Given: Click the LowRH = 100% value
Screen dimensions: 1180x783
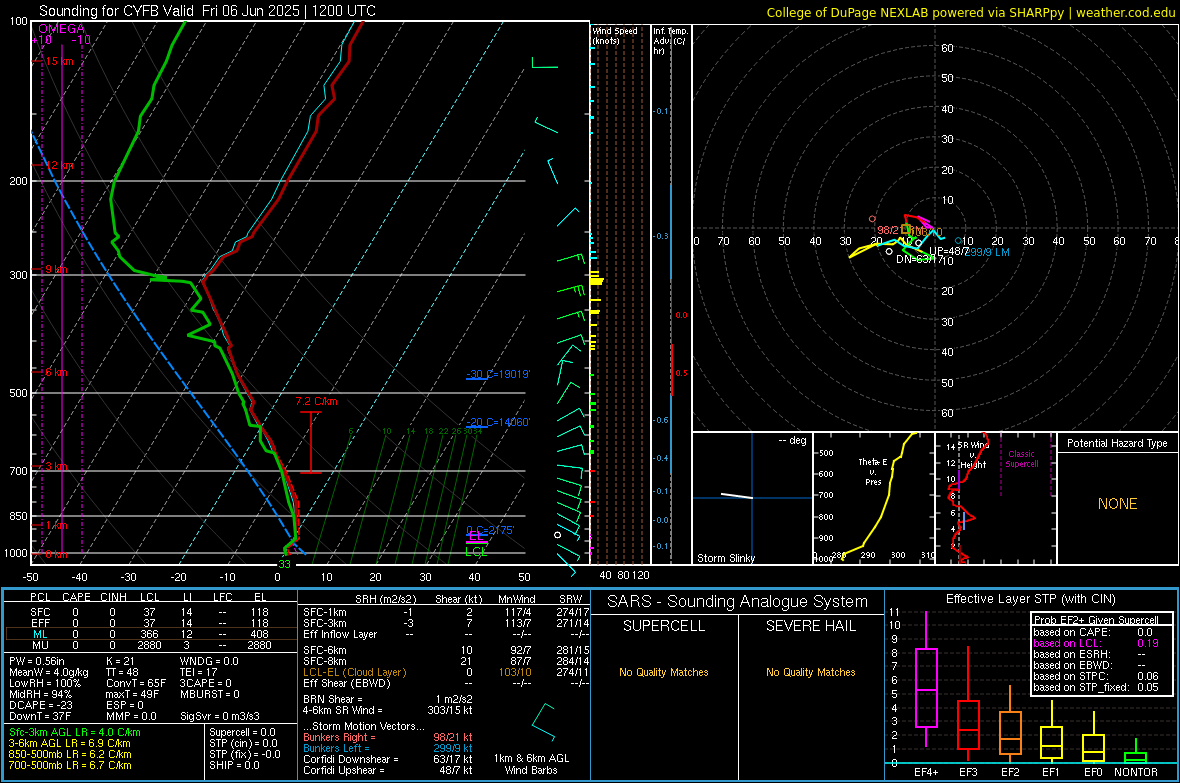Looking at the screenshot, I should (44, 683).
